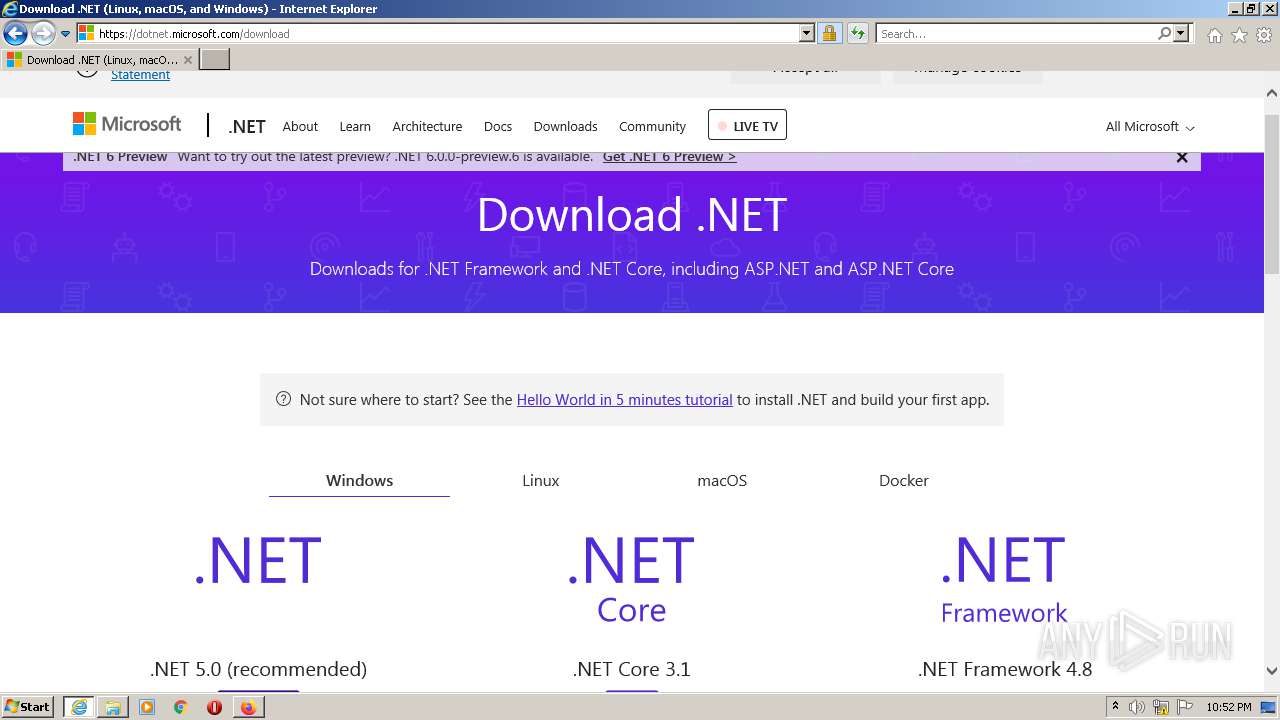
Task: Open a new blank tab
Action: pyautogui.click(x=215, y=60)
